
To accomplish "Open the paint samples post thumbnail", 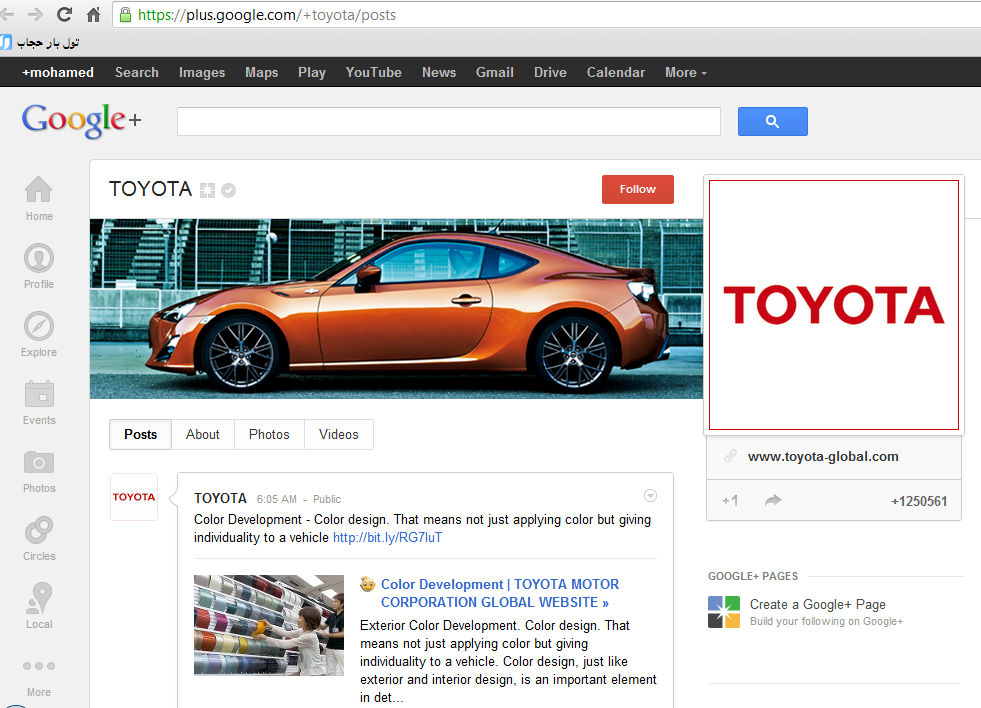I will 269,625.
